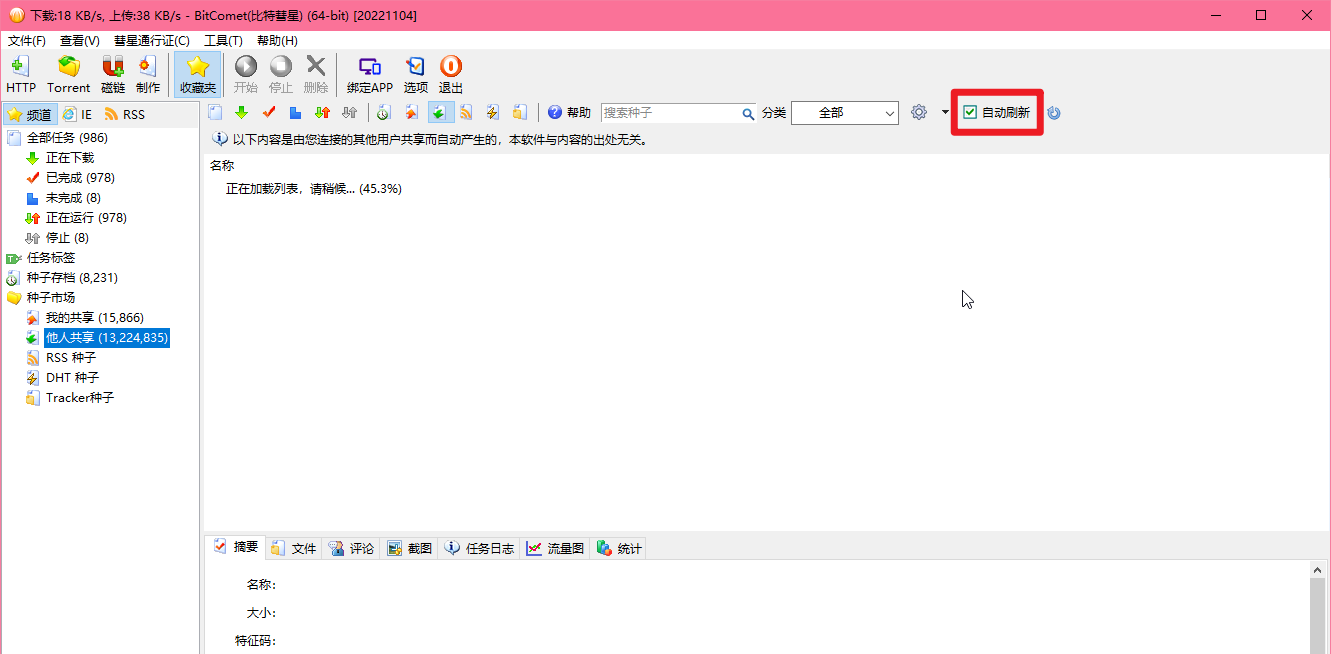Click the 开始 start toolbar icon
1331x654 pixels.
(x=245, y=75)
